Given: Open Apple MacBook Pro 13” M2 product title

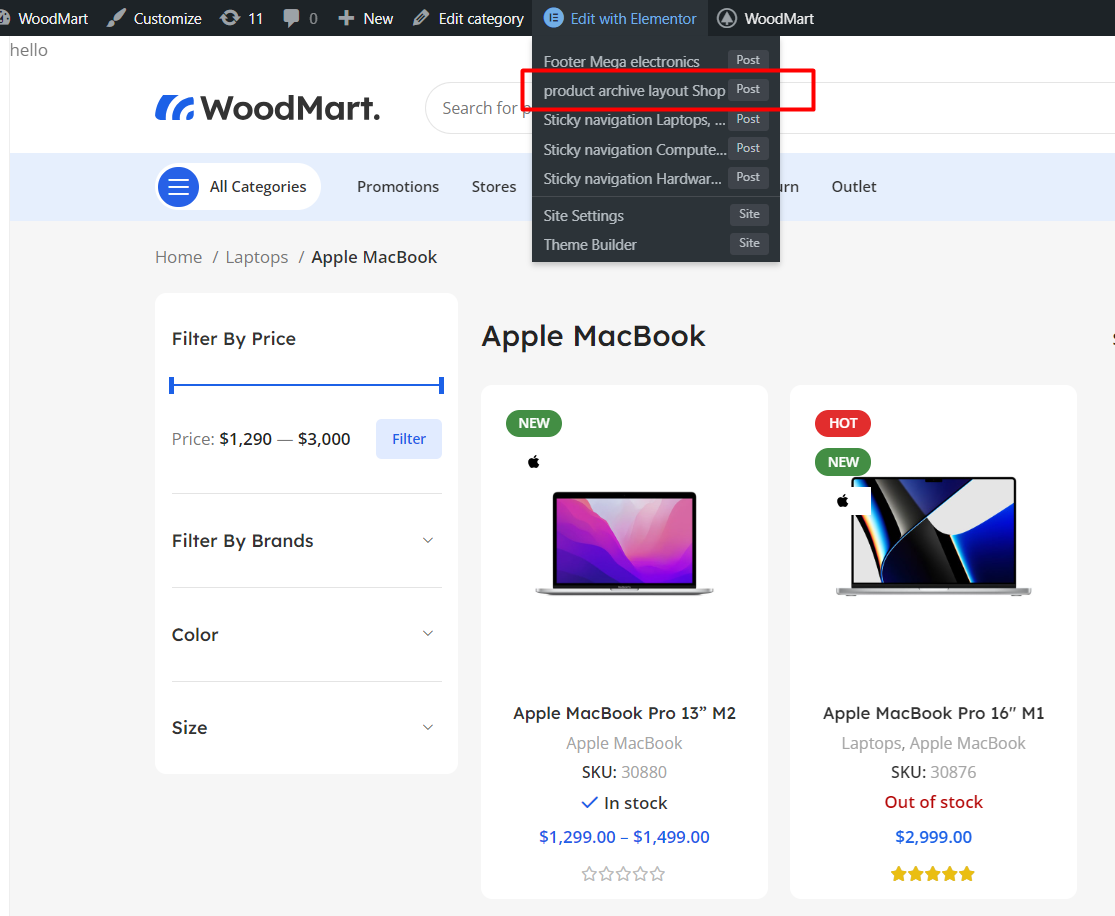Looking at the screenshot, I should (x=624, y=713).
